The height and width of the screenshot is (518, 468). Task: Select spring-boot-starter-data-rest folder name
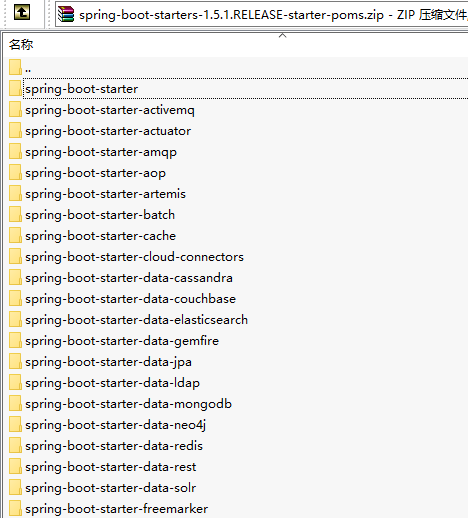click(111, 467)
